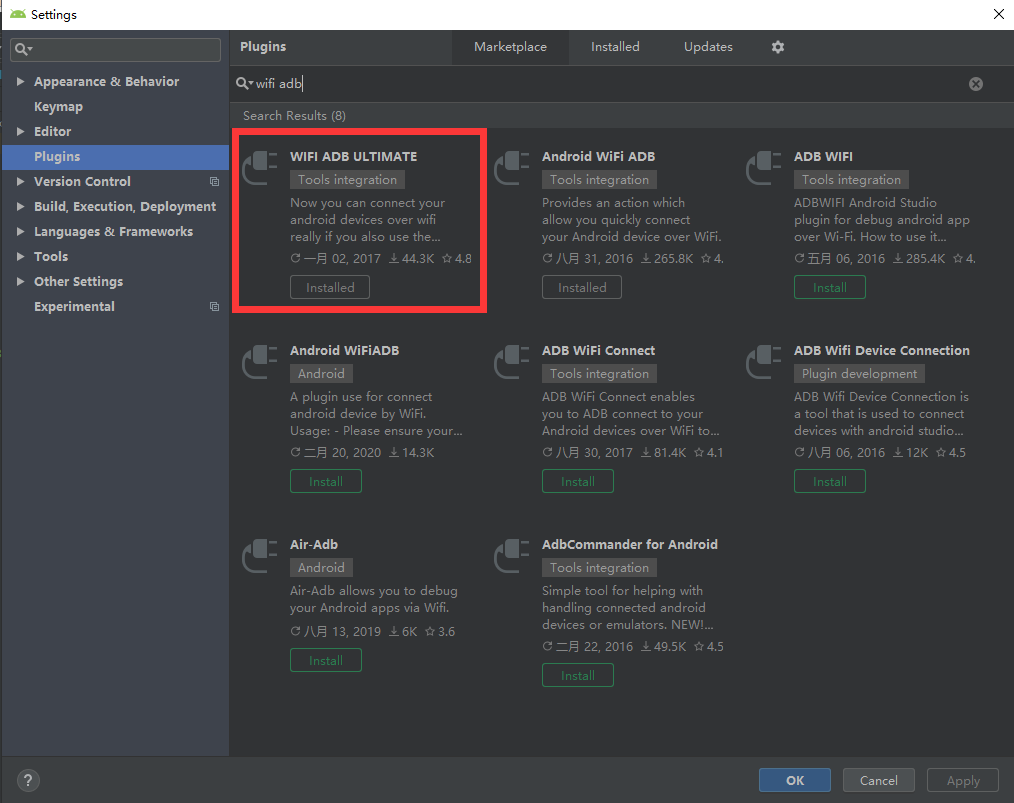The width and height of the screenshot is (1014, 803).
Task: Install ADB Wifi Device Connection plugin
Action: point(830,482)
